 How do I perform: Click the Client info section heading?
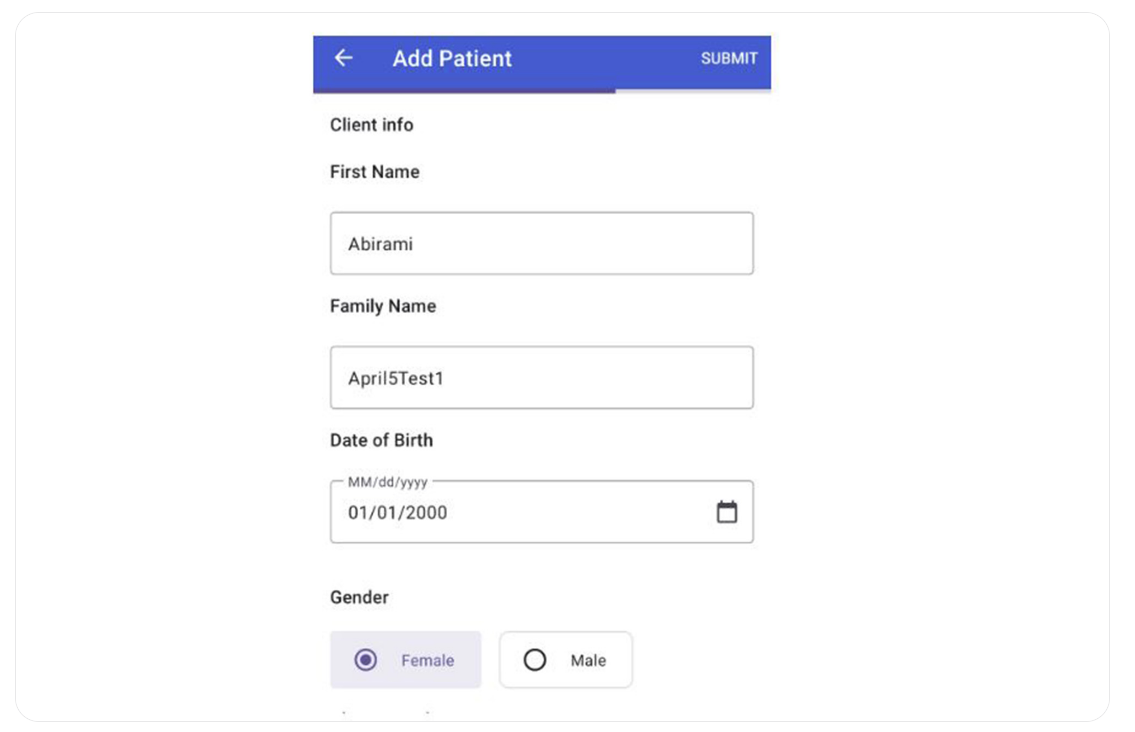coord(372,125)
